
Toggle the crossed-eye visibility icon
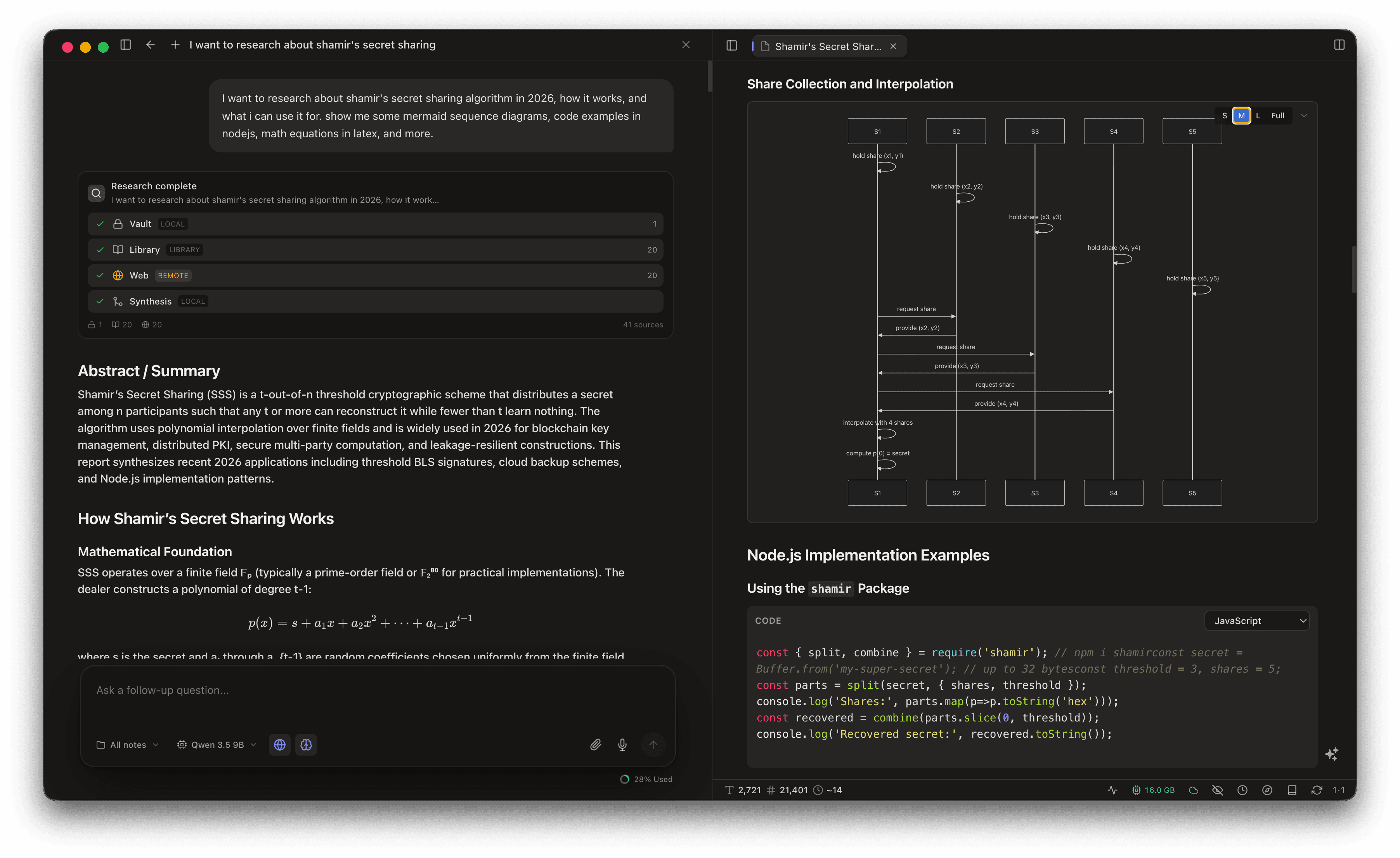pos(1217,790)
